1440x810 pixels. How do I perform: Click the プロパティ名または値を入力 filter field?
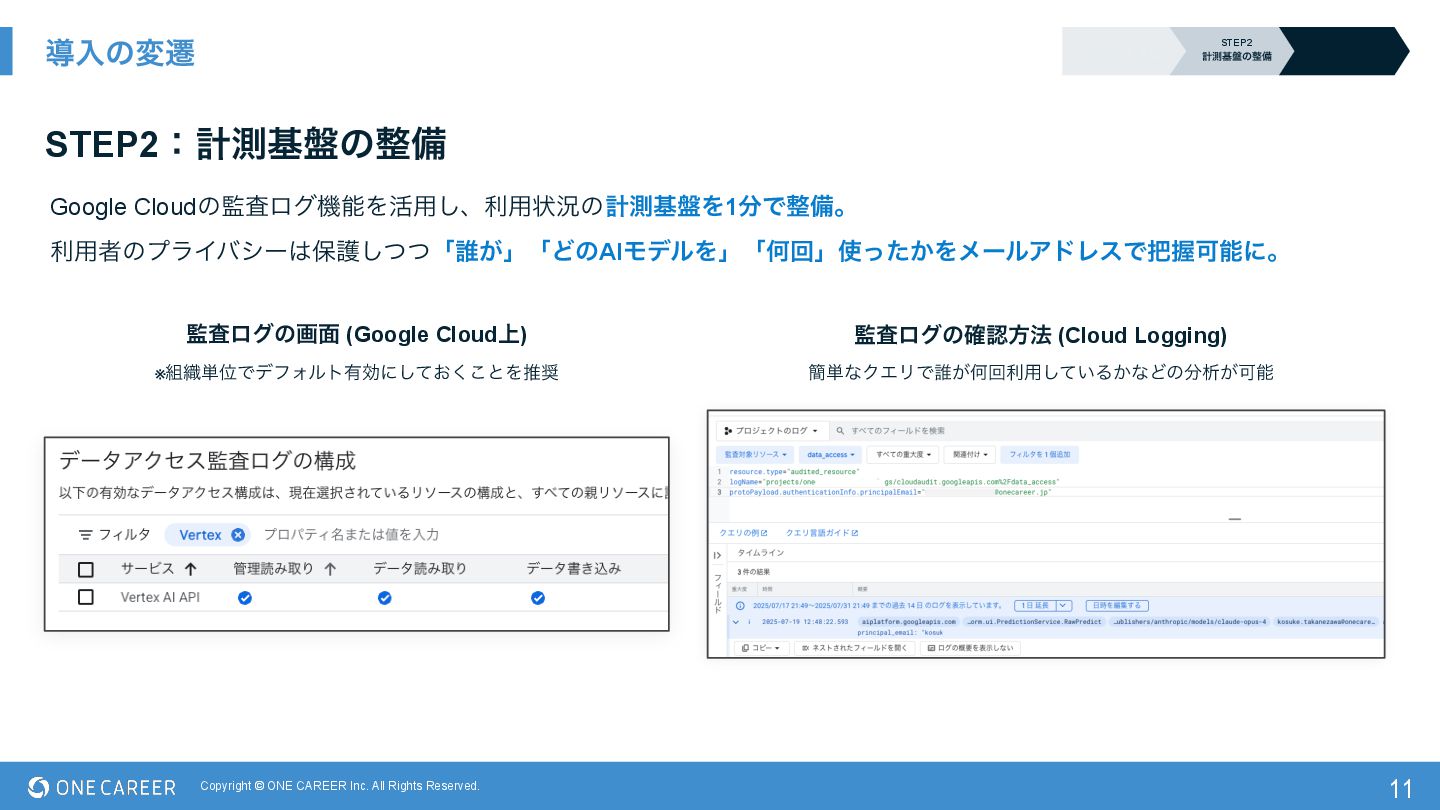point(351,535)
